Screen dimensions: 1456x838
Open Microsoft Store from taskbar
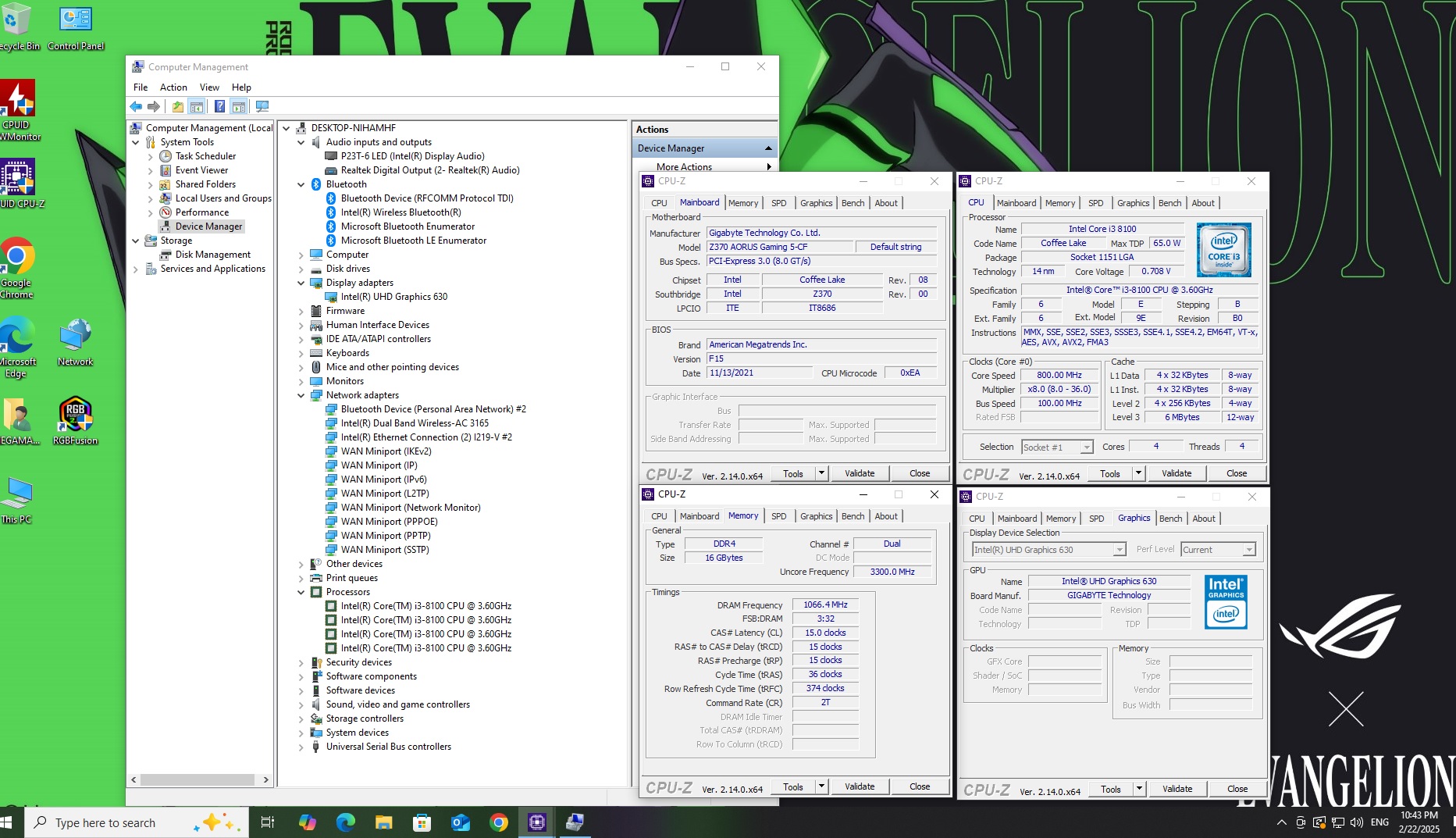[x=422, y=822]
